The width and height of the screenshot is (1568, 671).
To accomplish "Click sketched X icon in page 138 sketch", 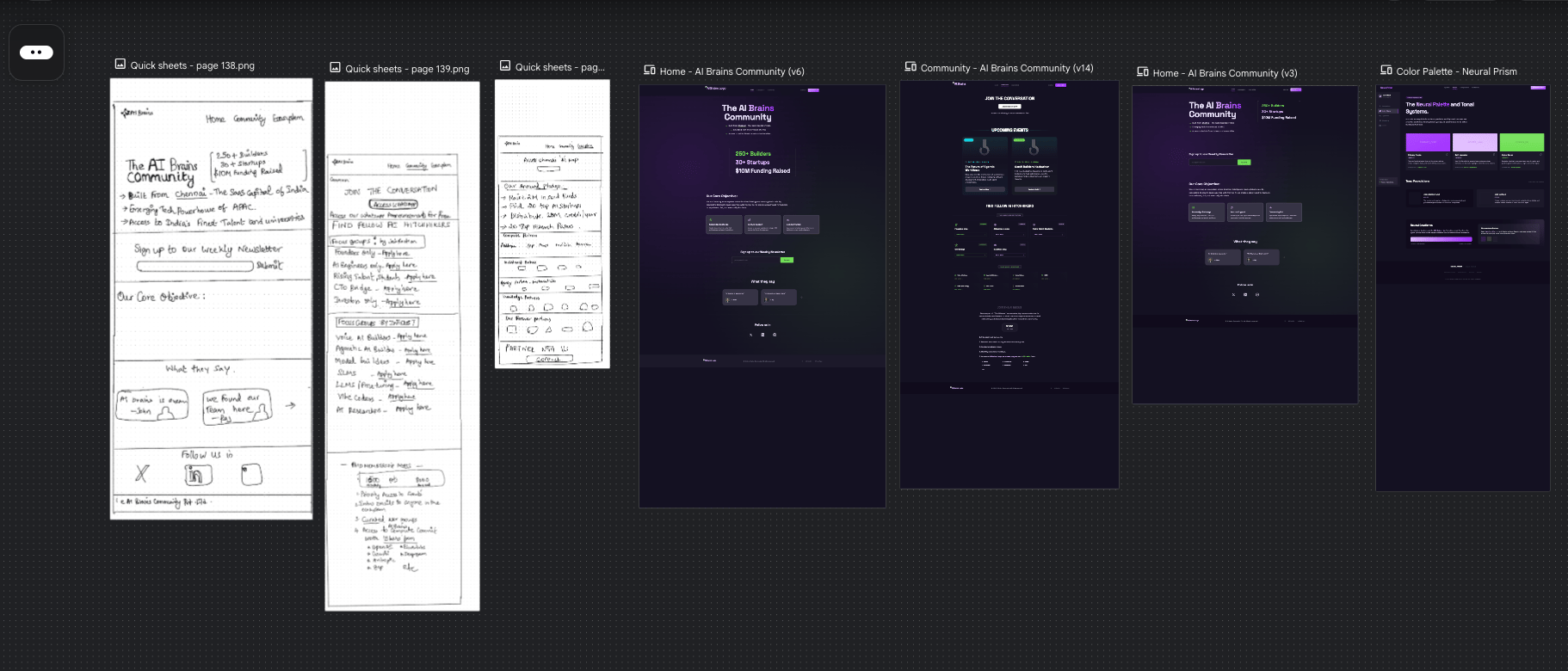I will click(142, 473).
